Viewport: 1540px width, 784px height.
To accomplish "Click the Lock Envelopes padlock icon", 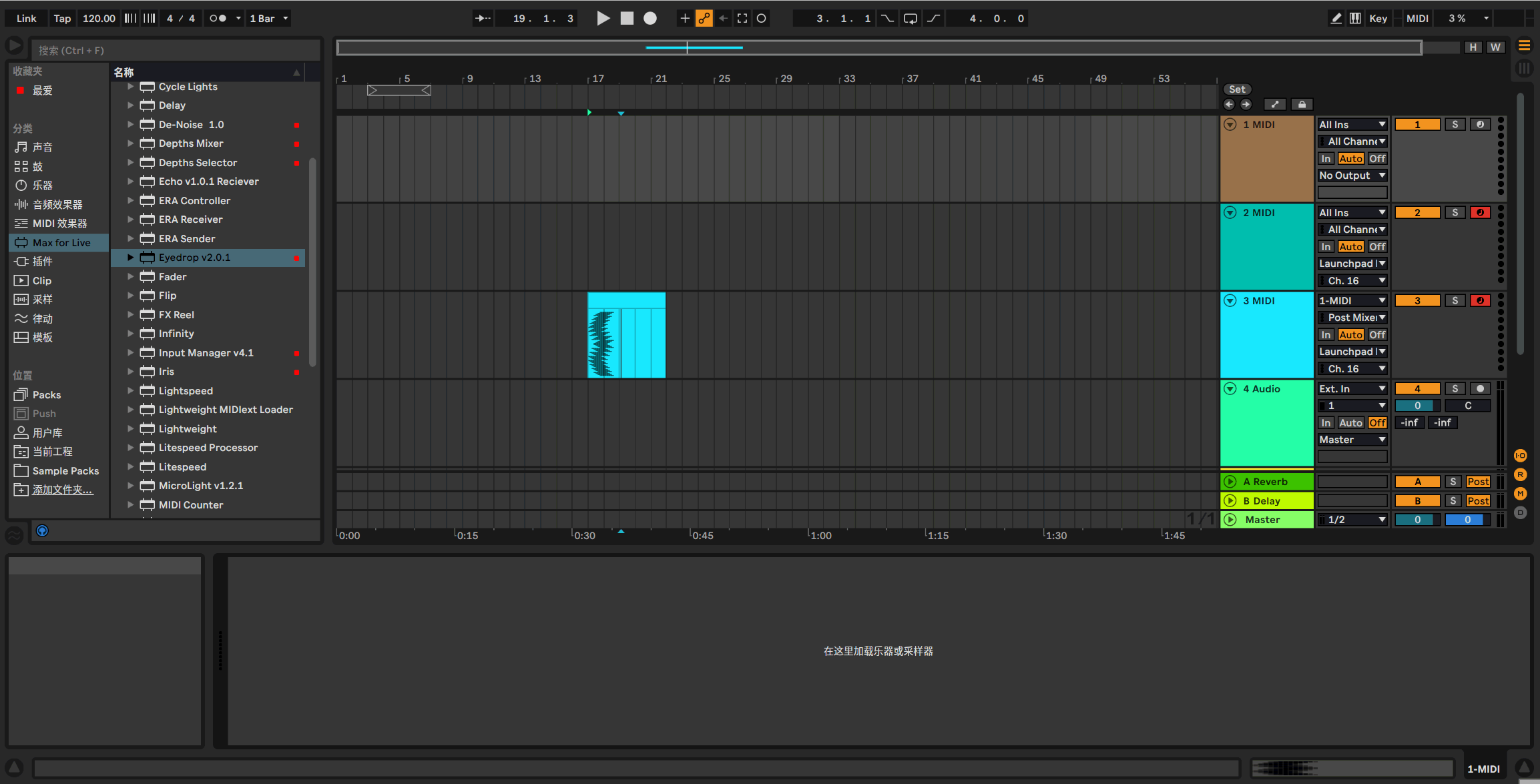I will pyautogui.click(x=1301, y=104).
